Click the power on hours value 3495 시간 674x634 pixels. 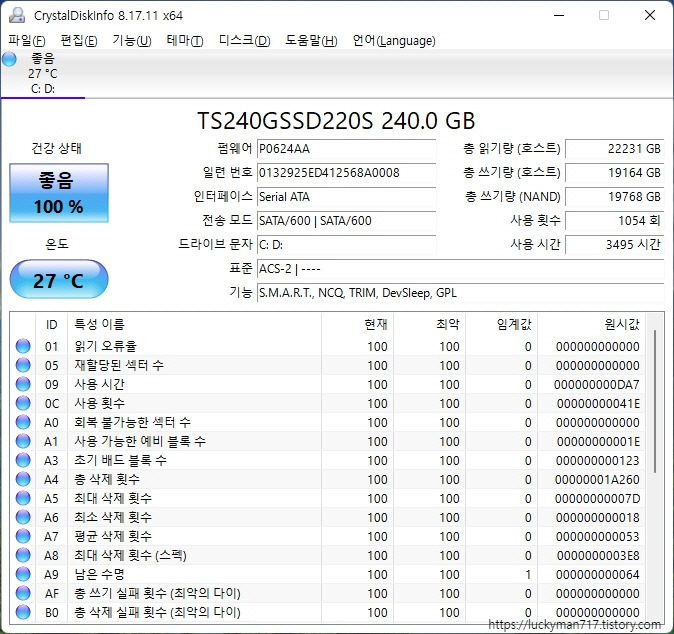pyautogui.click(x=615, y=245)
